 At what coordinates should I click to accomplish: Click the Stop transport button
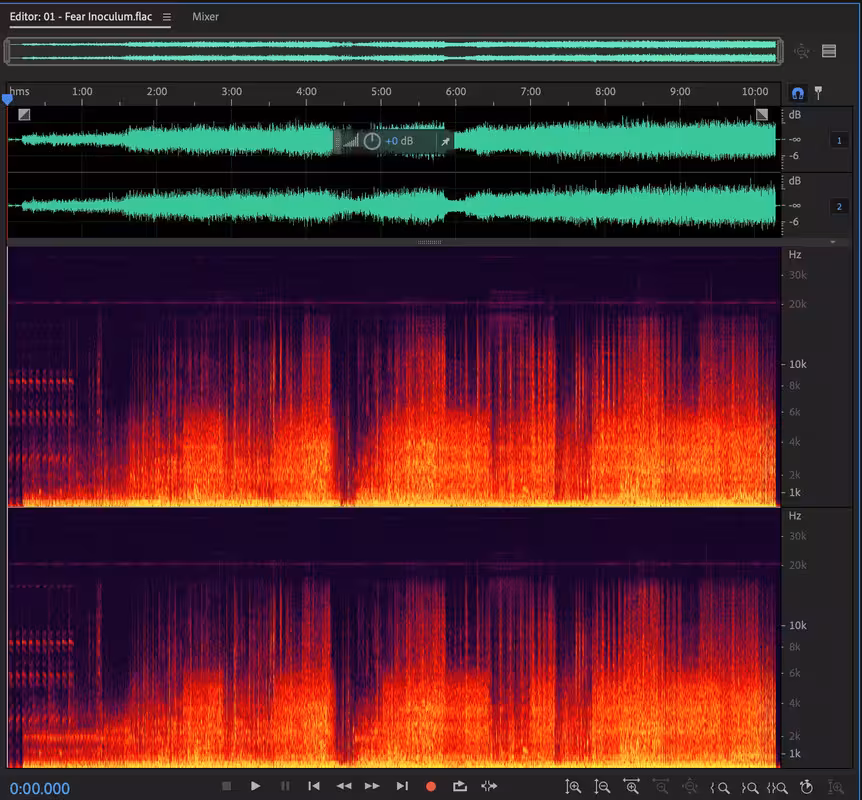tap(226, 786)
